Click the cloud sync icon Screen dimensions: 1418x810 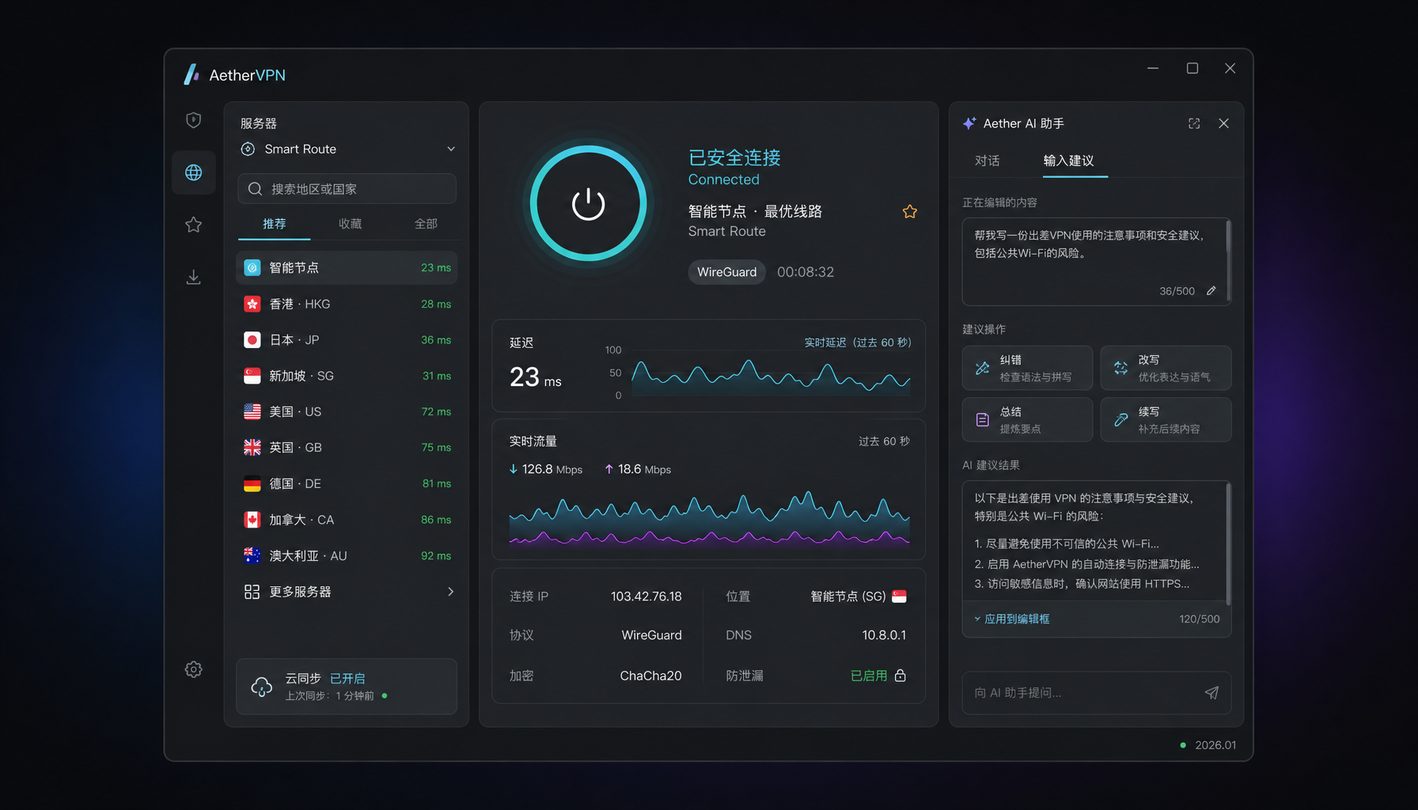[x=261, y=687]
